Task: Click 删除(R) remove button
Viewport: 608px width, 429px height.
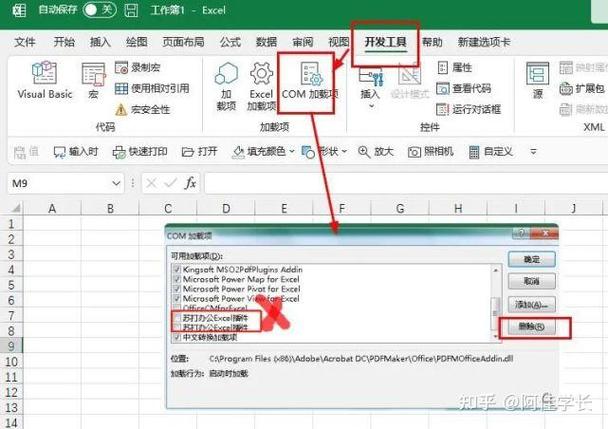Action: pos(531,327)
